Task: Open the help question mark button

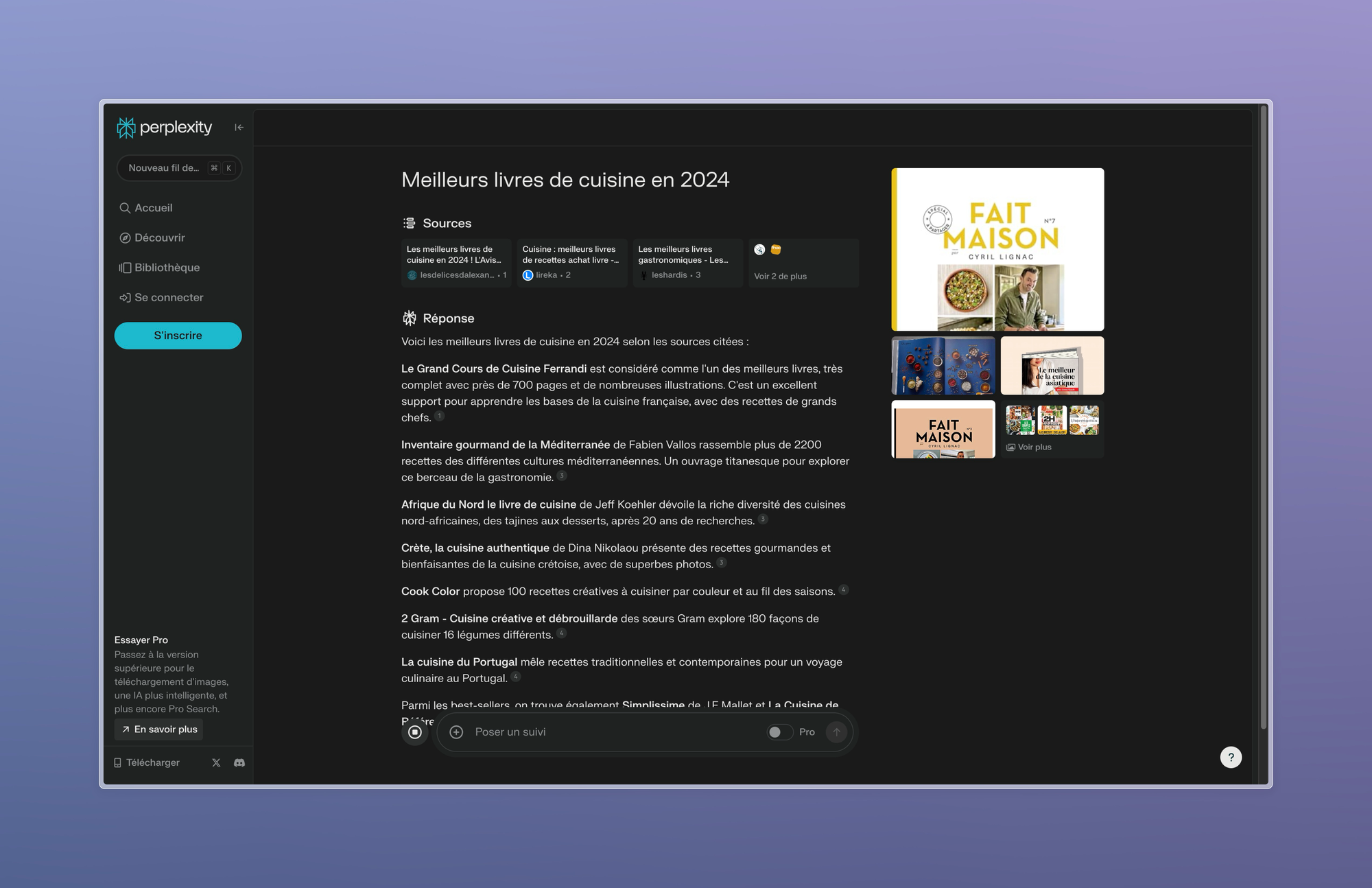Action: 1231,758
